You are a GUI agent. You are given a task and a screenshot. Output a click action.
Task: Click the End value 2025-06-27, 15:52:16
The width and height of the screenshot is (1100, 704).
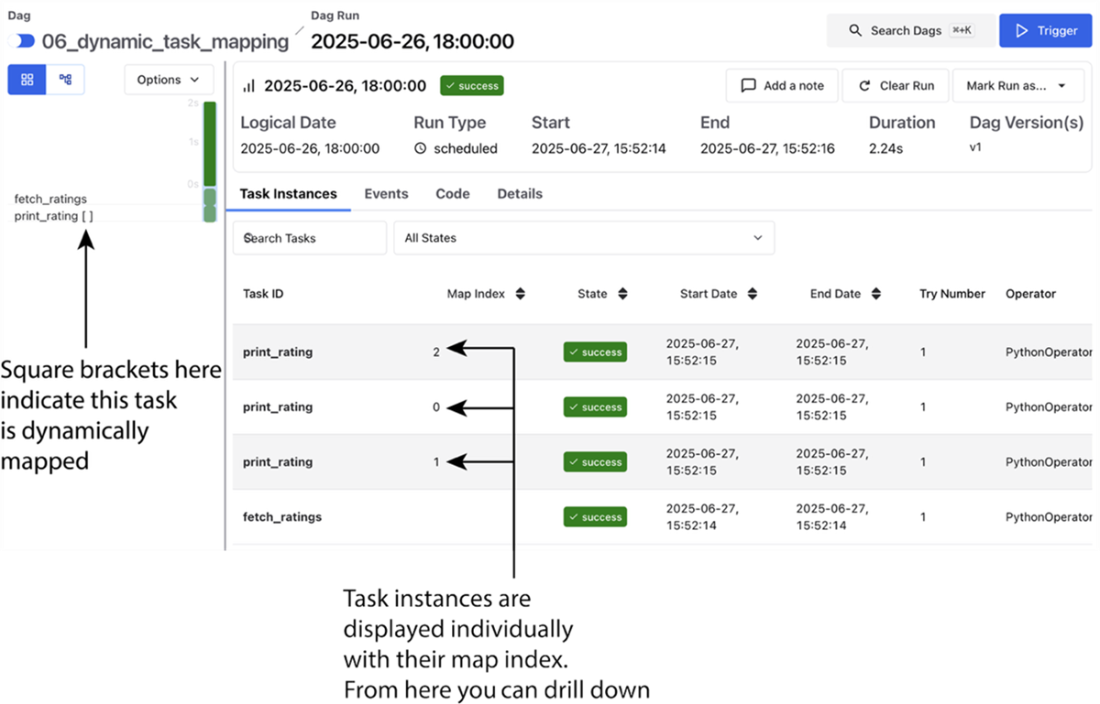click(767, 149)
